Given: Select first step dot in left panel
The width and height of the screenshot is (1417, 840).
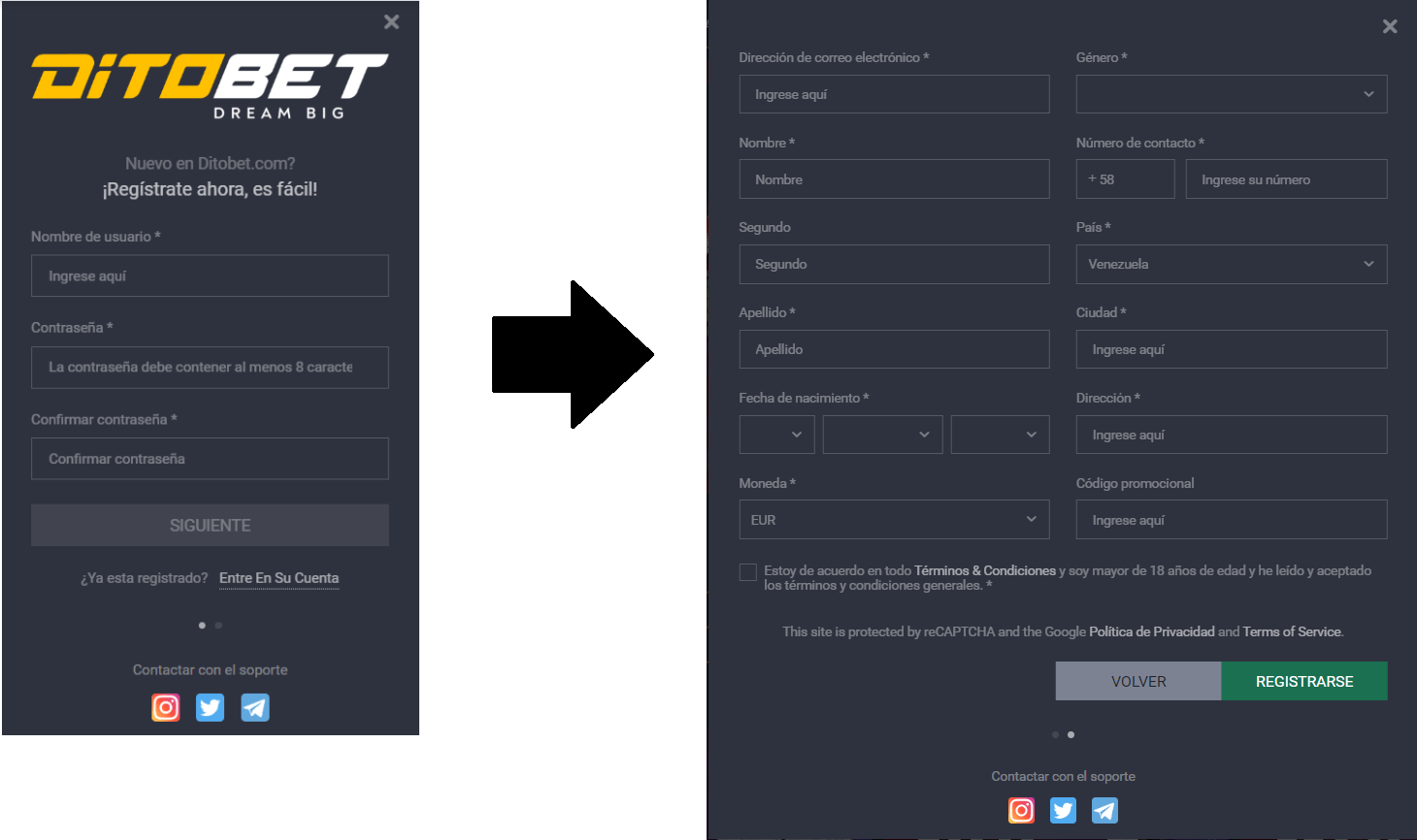Looking at the screenshot, I should (x=202, y=626).
